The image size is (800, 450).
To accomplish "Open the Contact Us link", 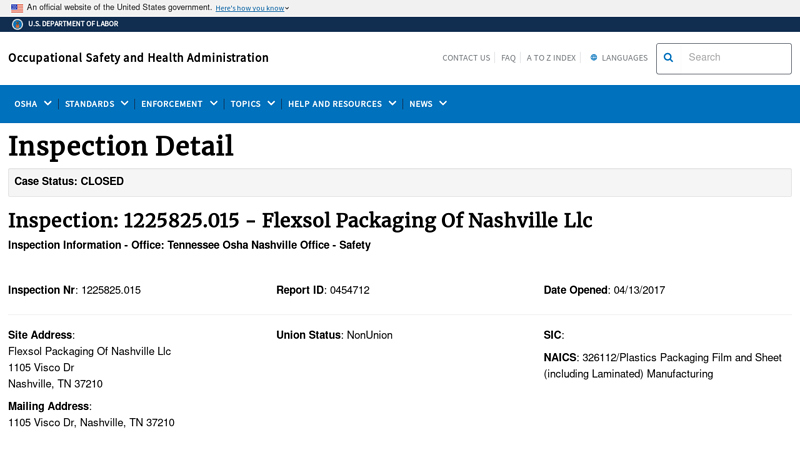I will [x=466, y=58].
